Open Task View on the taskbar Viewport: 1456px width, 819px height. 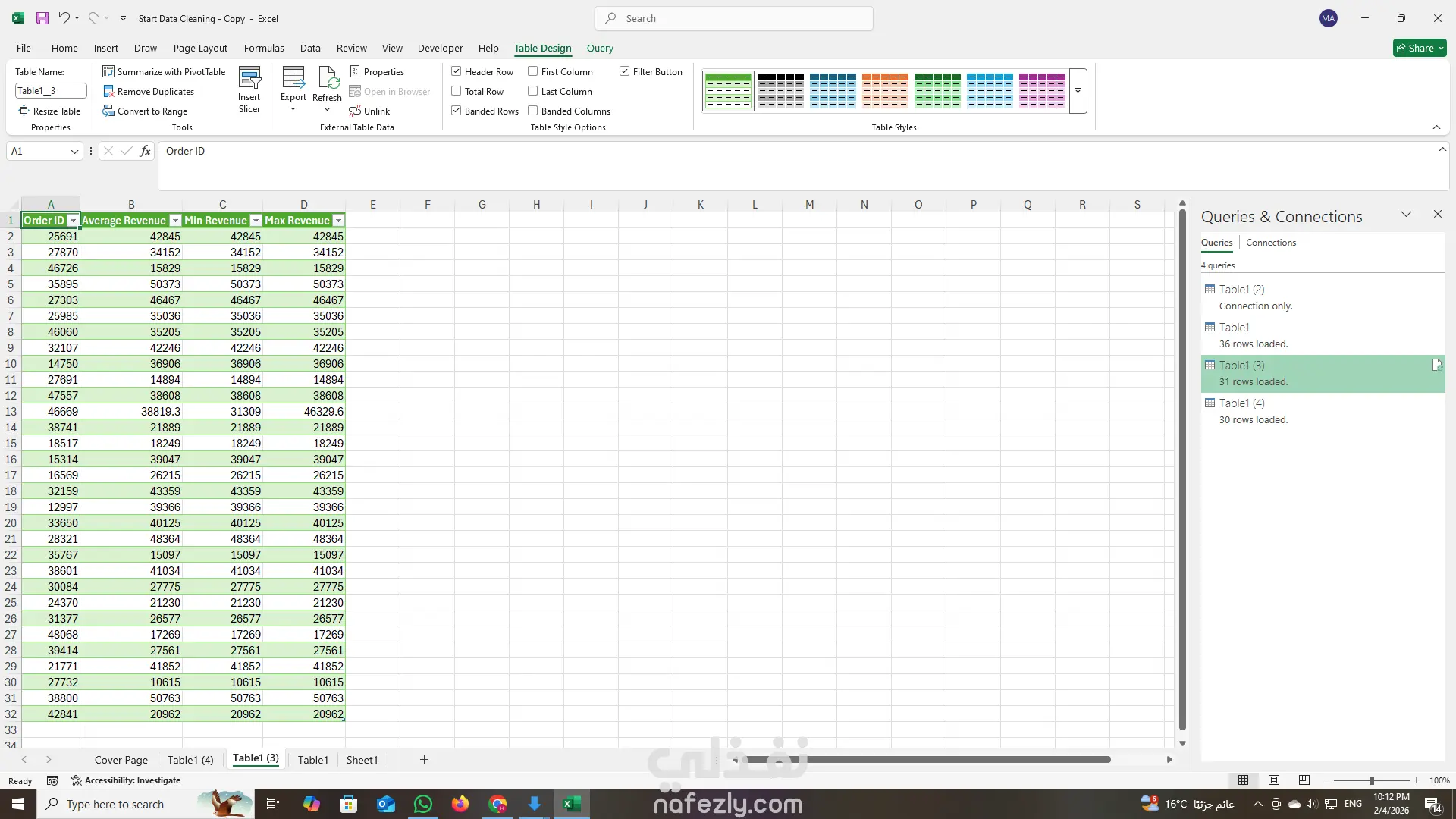tap(273, 804)
